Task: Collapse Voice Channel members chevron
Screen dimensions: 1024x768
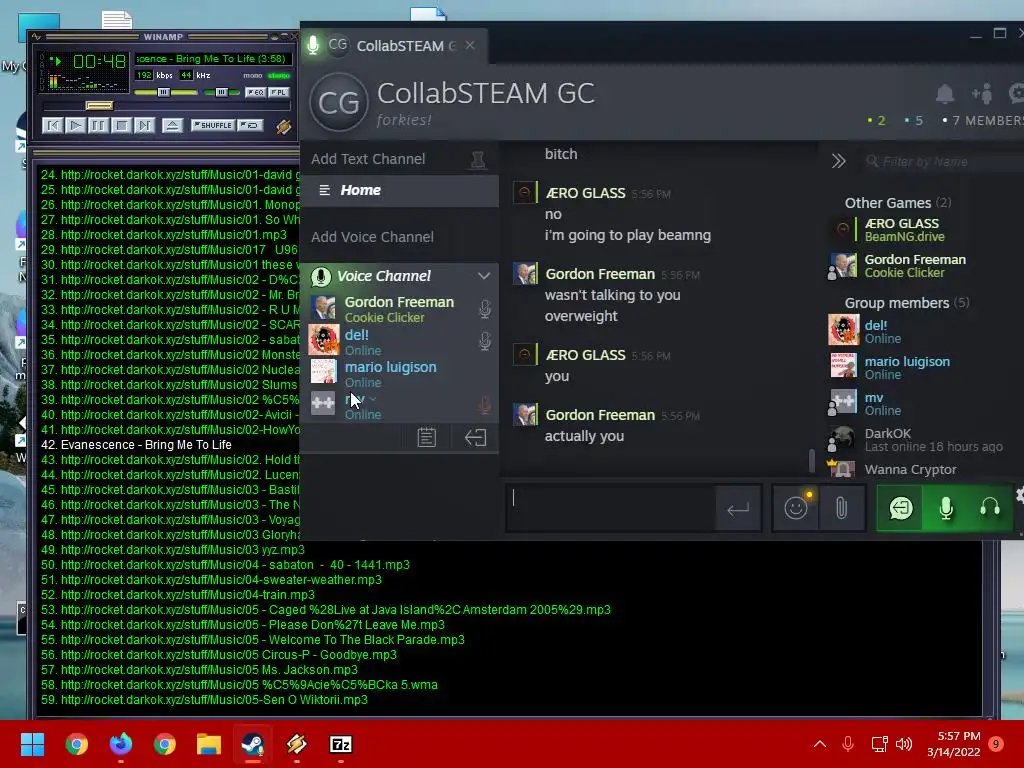Action: click(483, 276)
